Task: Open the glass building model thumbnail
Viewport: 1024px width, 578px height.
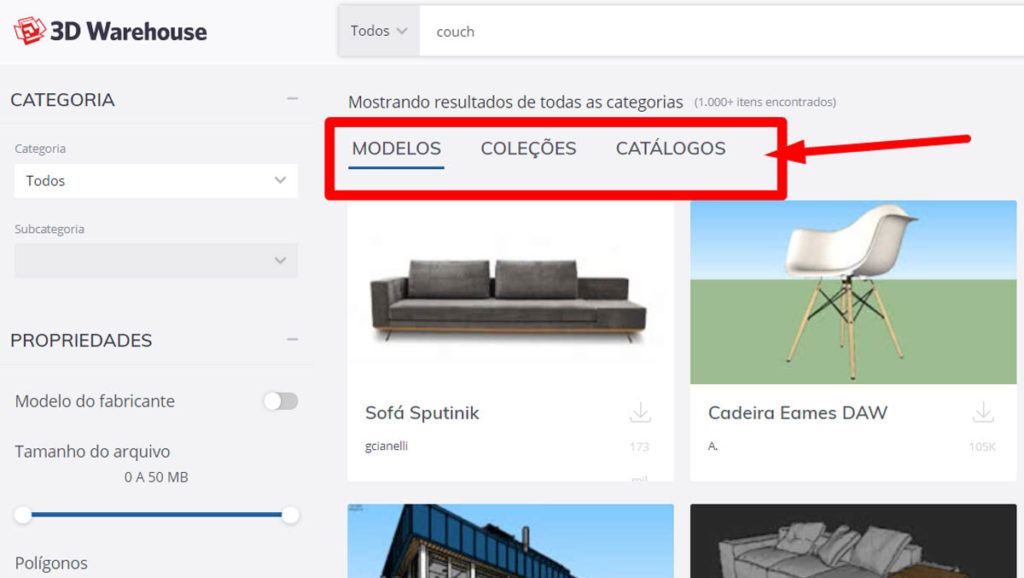Action: pos(510,541)
